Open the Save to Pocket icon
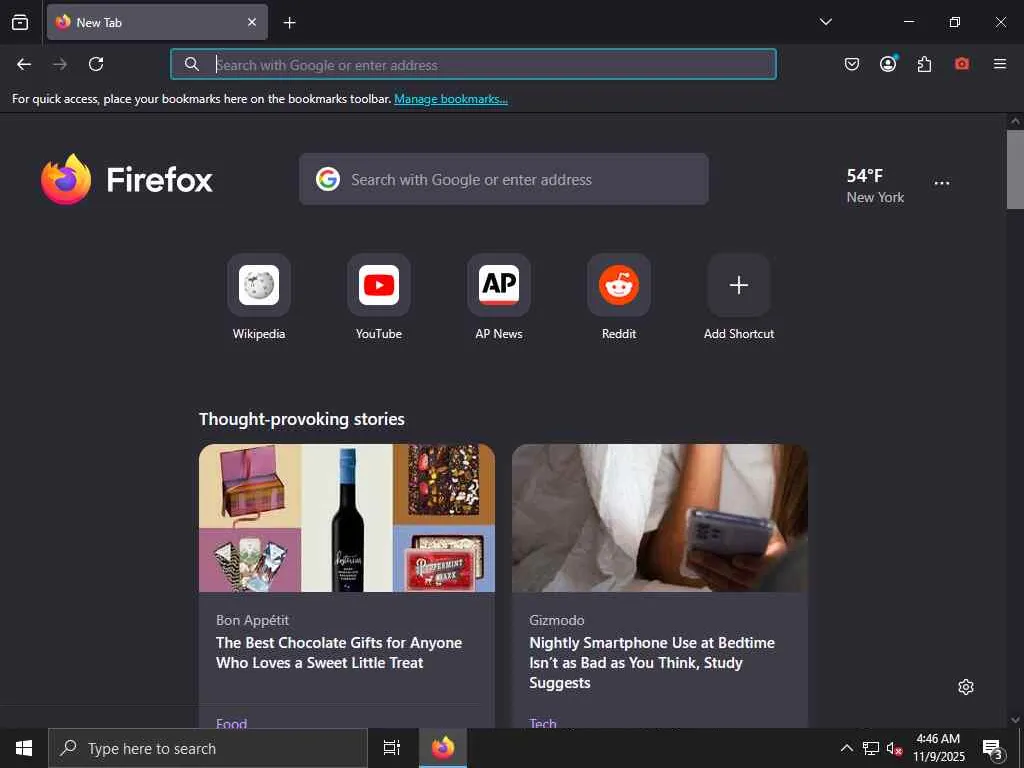The height and width of the screenshot is (768, 1024). (x=852, y=64)
